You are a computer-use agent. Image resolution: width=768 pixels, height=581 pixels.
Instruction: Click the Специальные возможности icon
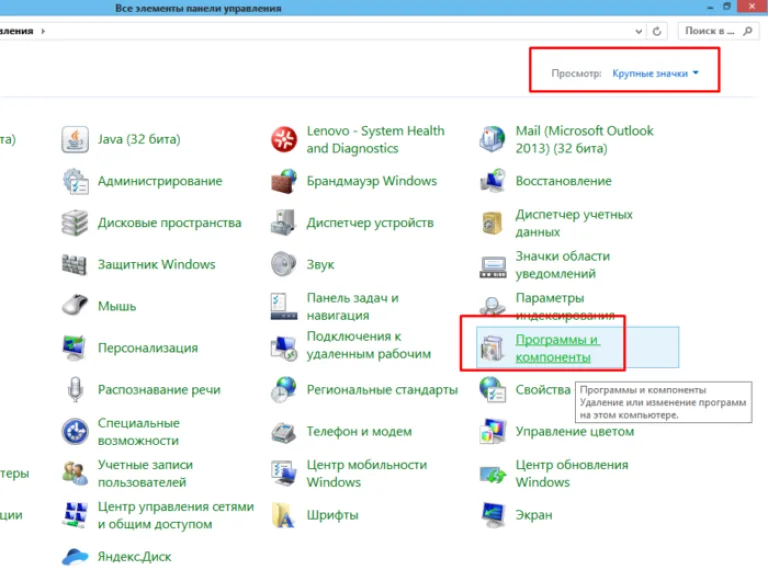75,432
